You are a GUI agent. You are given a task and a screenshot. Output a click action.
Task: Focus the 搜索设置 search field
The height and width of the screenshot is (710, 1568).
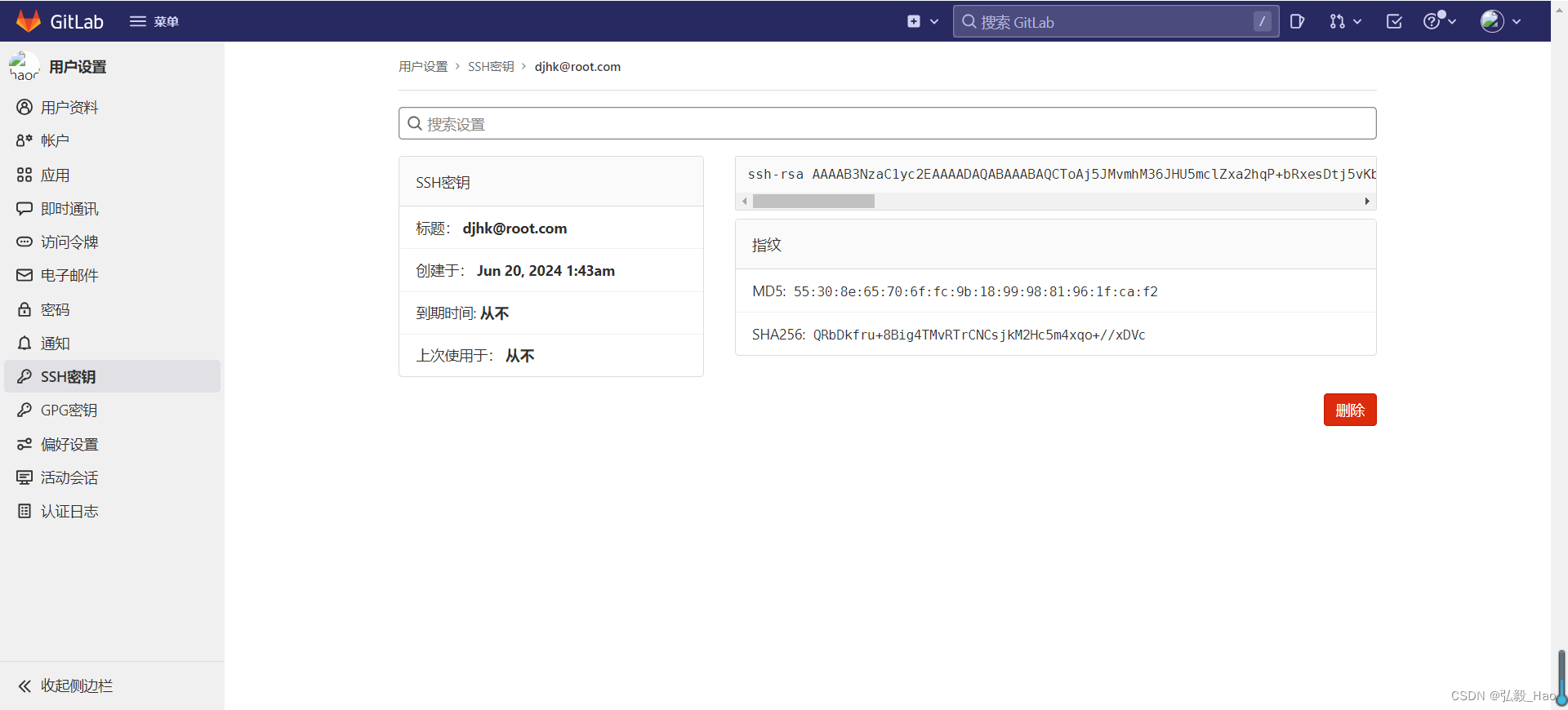click(887, 123)
